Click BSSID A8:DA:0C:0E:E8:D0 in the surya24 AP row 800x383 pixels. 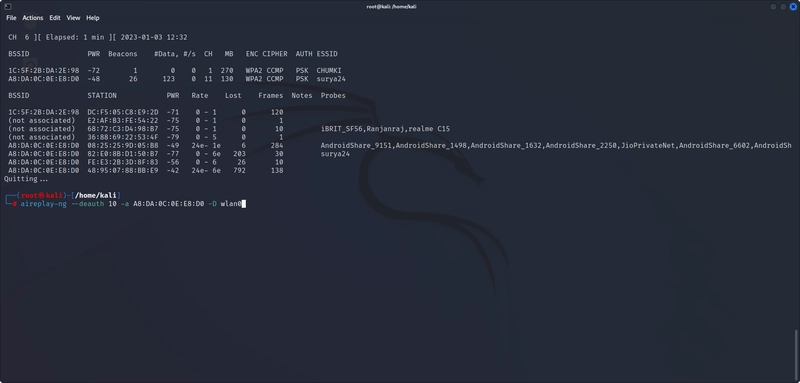(x=44, y=79)
